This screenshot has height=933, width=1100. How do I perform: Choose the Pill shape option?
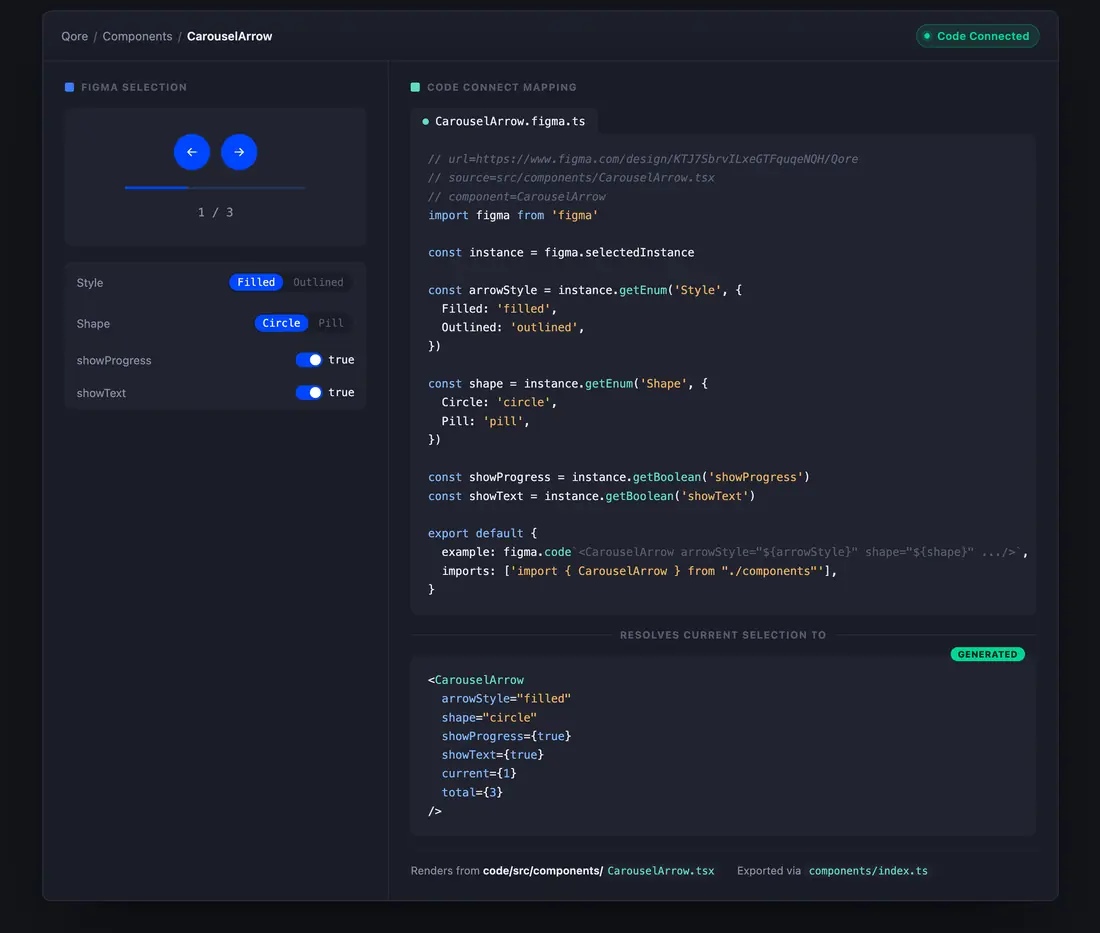(x=330, y=323)
